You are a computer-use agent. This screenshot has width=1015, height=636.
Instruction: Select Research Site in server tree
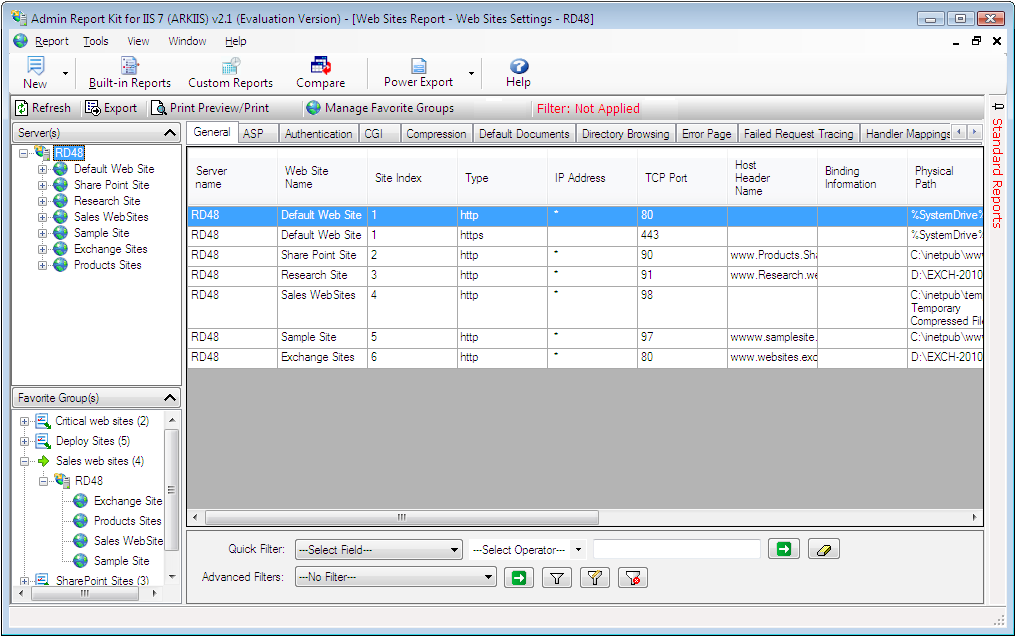107,201
